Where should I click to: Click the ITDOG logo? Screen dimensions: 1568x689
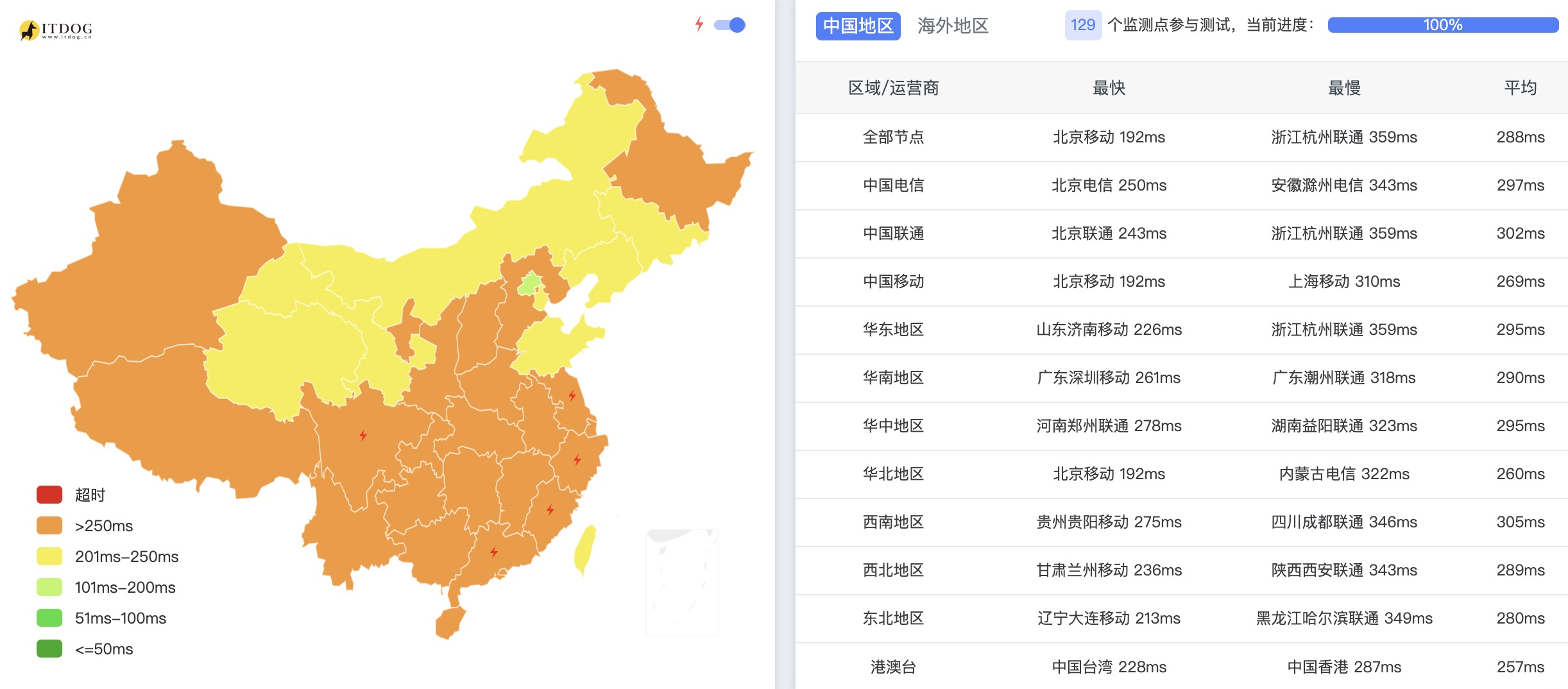56,30
